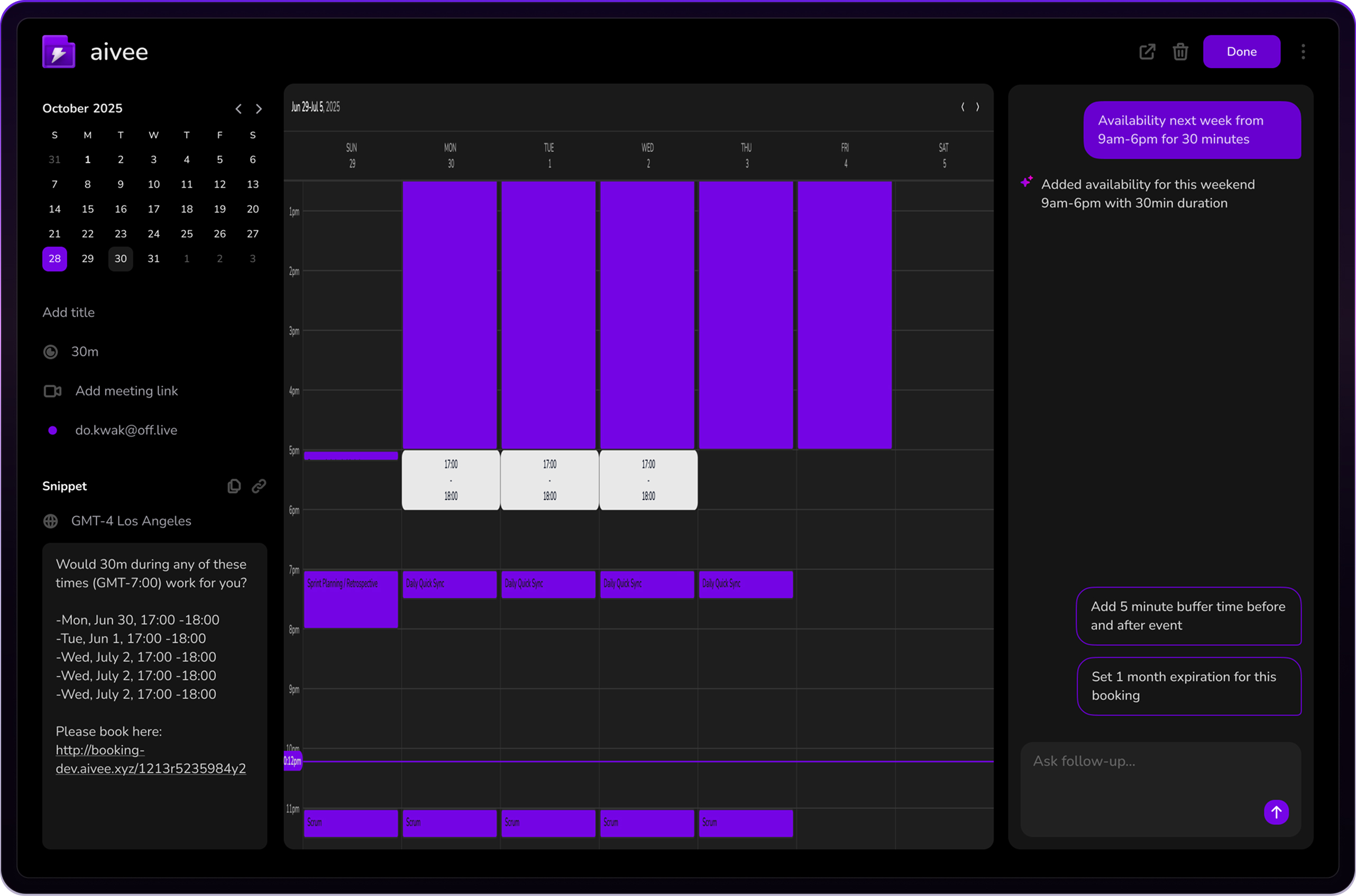Click the clock icon next to 30m
The image size is (1356, 896).
51,351
